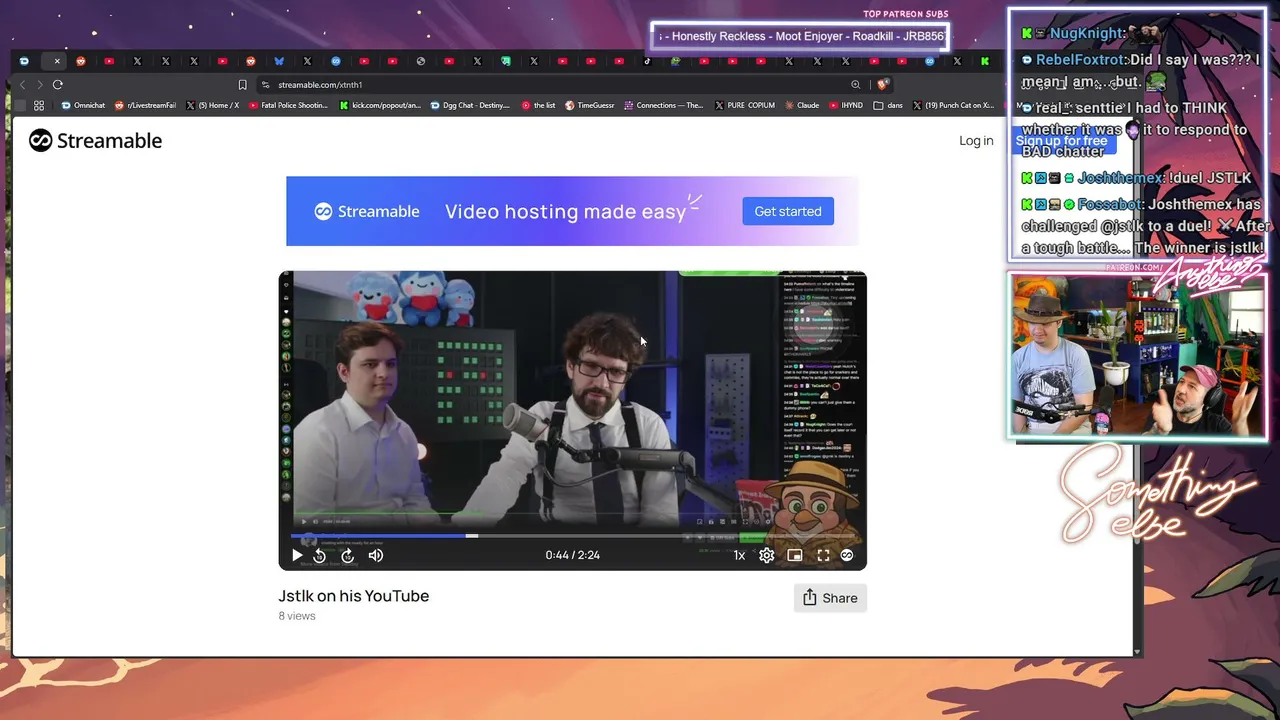Open the Streamable home logo
Image resolution: width=1280 pixels, height=720 pixels.
click(x=95, y=141)
